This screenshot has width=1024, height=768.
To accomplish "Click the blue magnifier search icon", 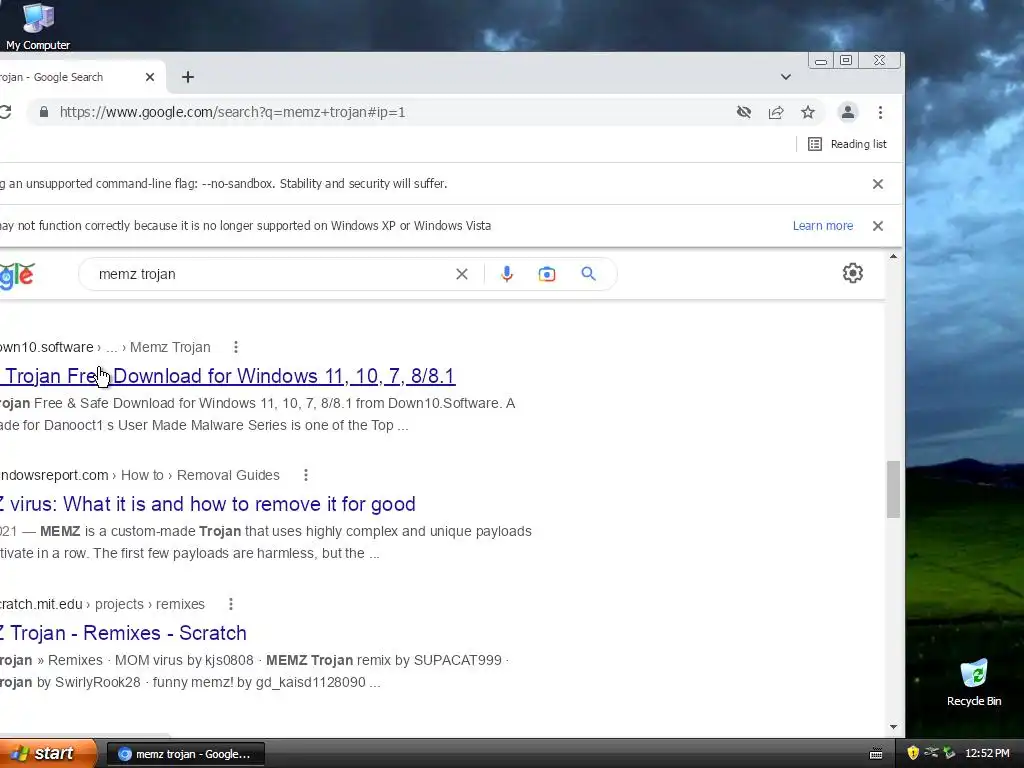I will (x=588, y=274).
